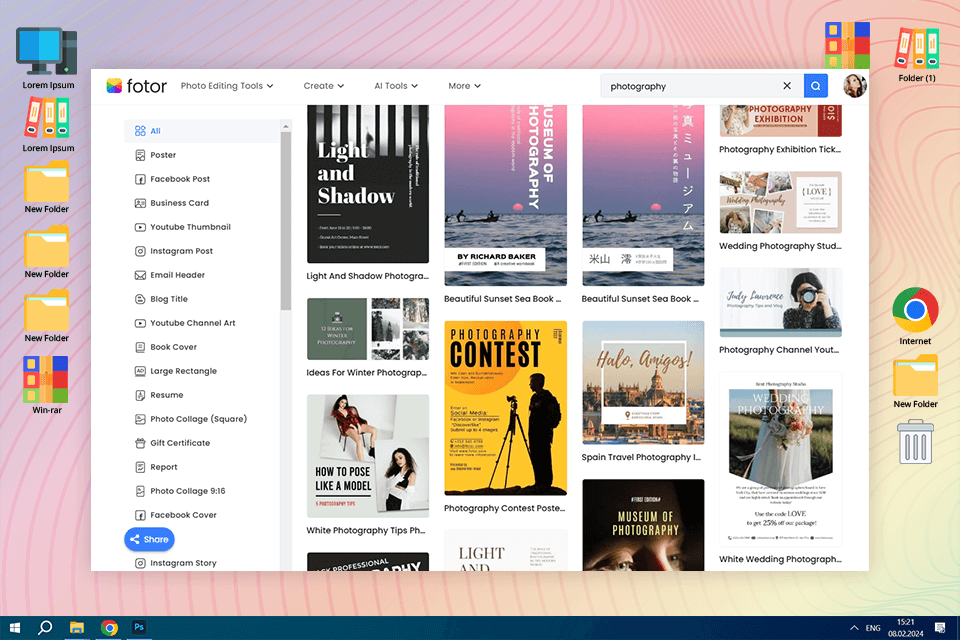The height and width of the screenshot is (640, 960).
Task: Open the Ideas For Winter Photography thumbnail
Action: click(367, 329)
